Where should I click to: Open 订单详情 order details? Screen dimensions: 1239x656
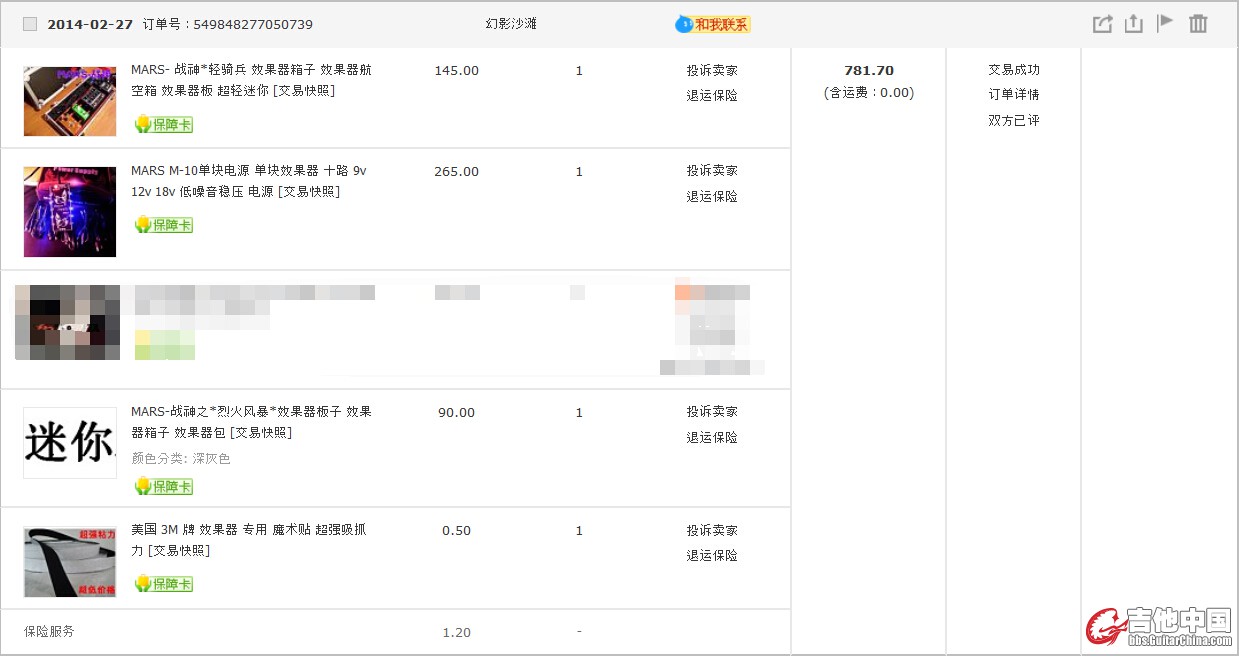[x=1014, y=95]
